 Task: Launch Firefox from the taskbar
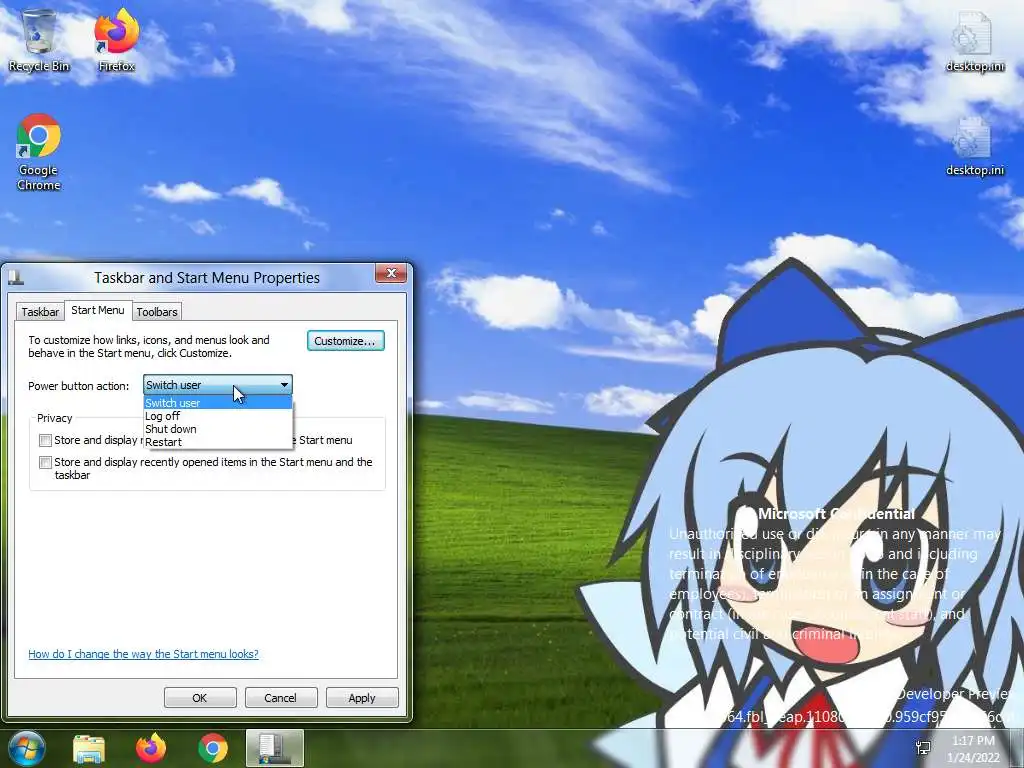(151, 748)
